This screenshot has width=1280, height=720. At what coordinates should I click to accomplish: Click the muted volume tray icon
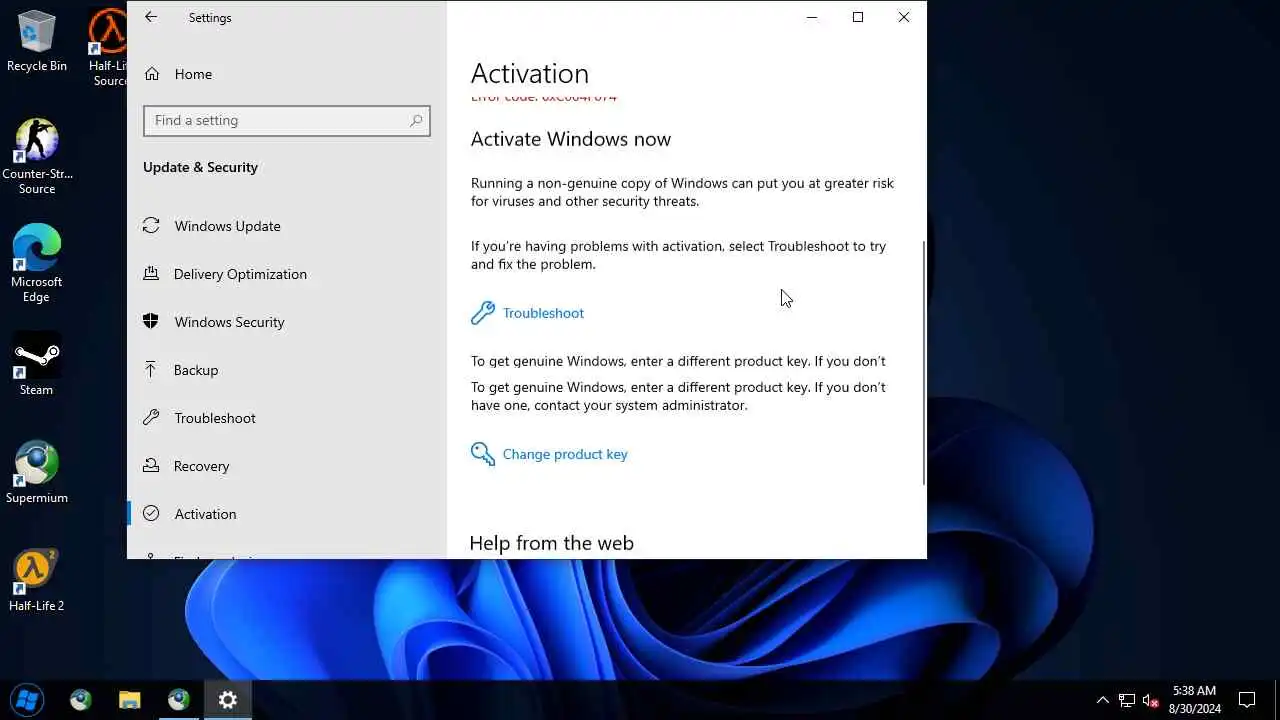pos(1150,700)
